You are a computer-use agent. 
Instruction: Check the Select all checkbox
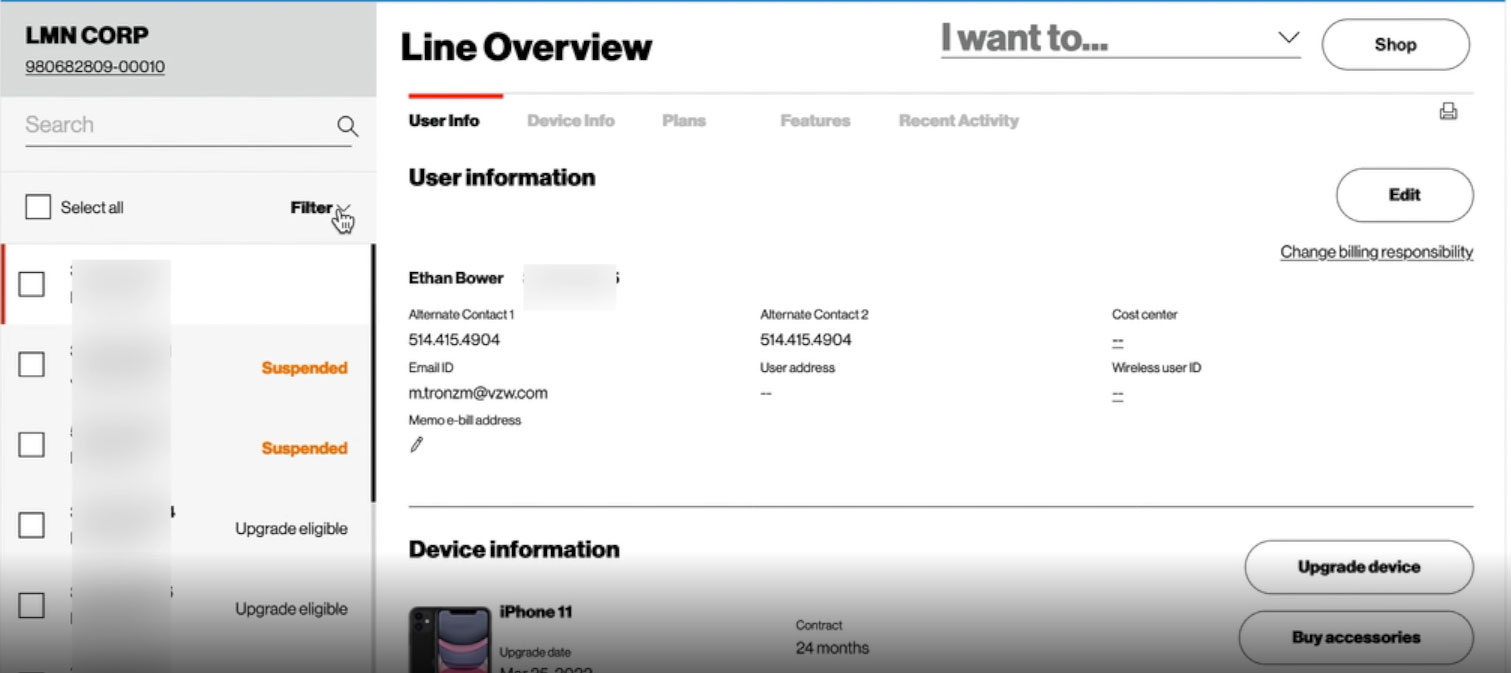[x=38, y=207]
